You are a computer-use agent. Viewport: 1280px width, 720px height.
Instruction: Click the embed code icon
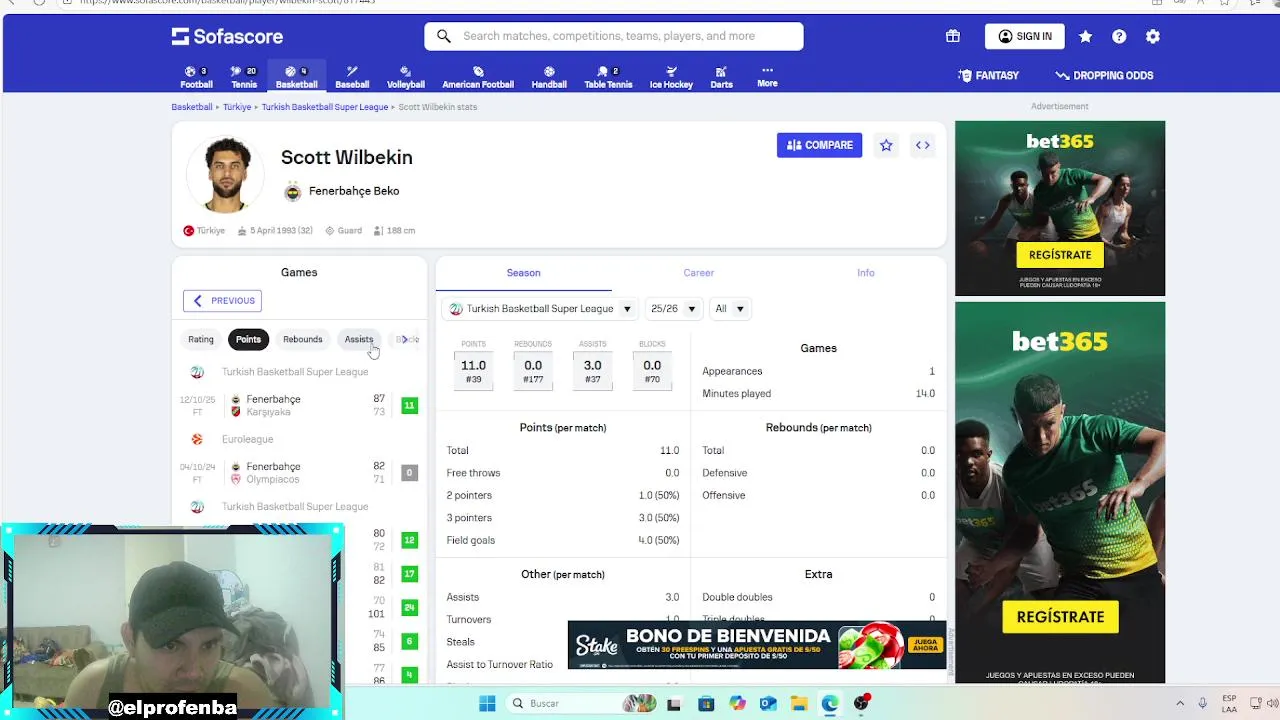[923, 145]
